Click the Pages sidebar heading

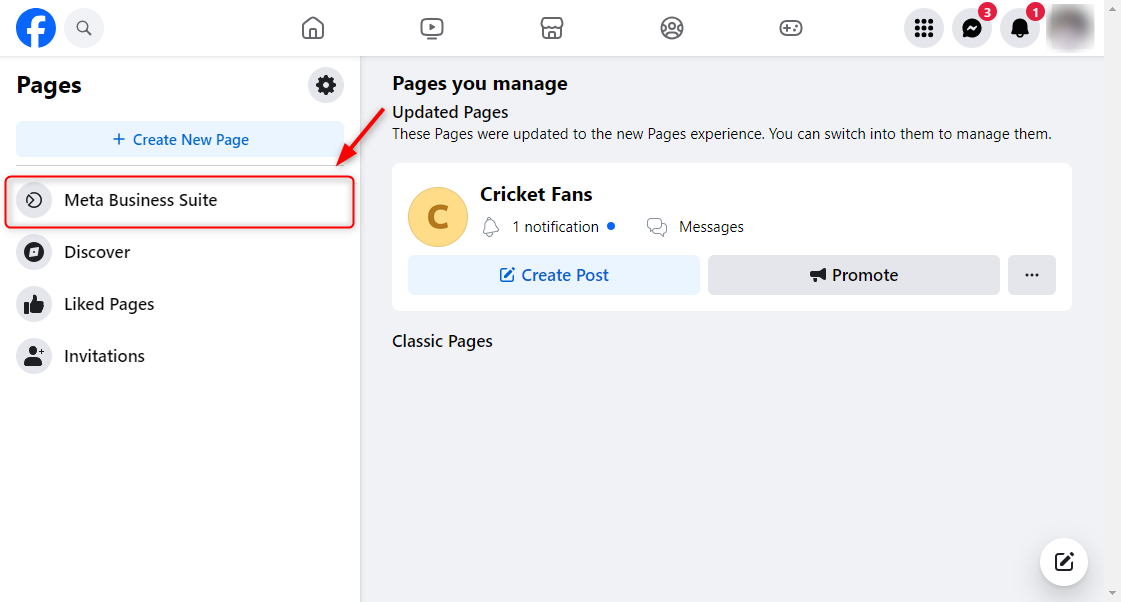coord(49,85)
